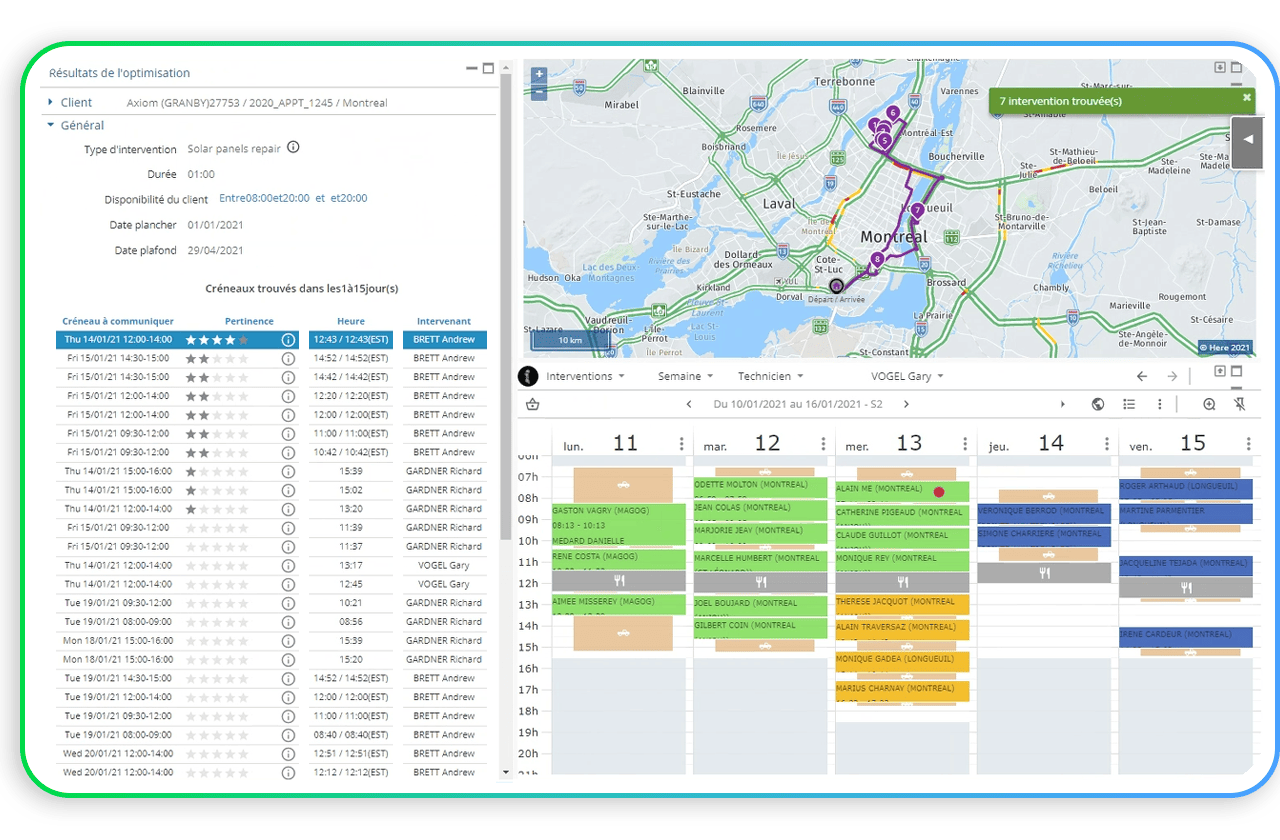Screen dimensions: 1280x840
Task: Select the VOGEL Gary slot at 12:45
Action: click(271, 584)
